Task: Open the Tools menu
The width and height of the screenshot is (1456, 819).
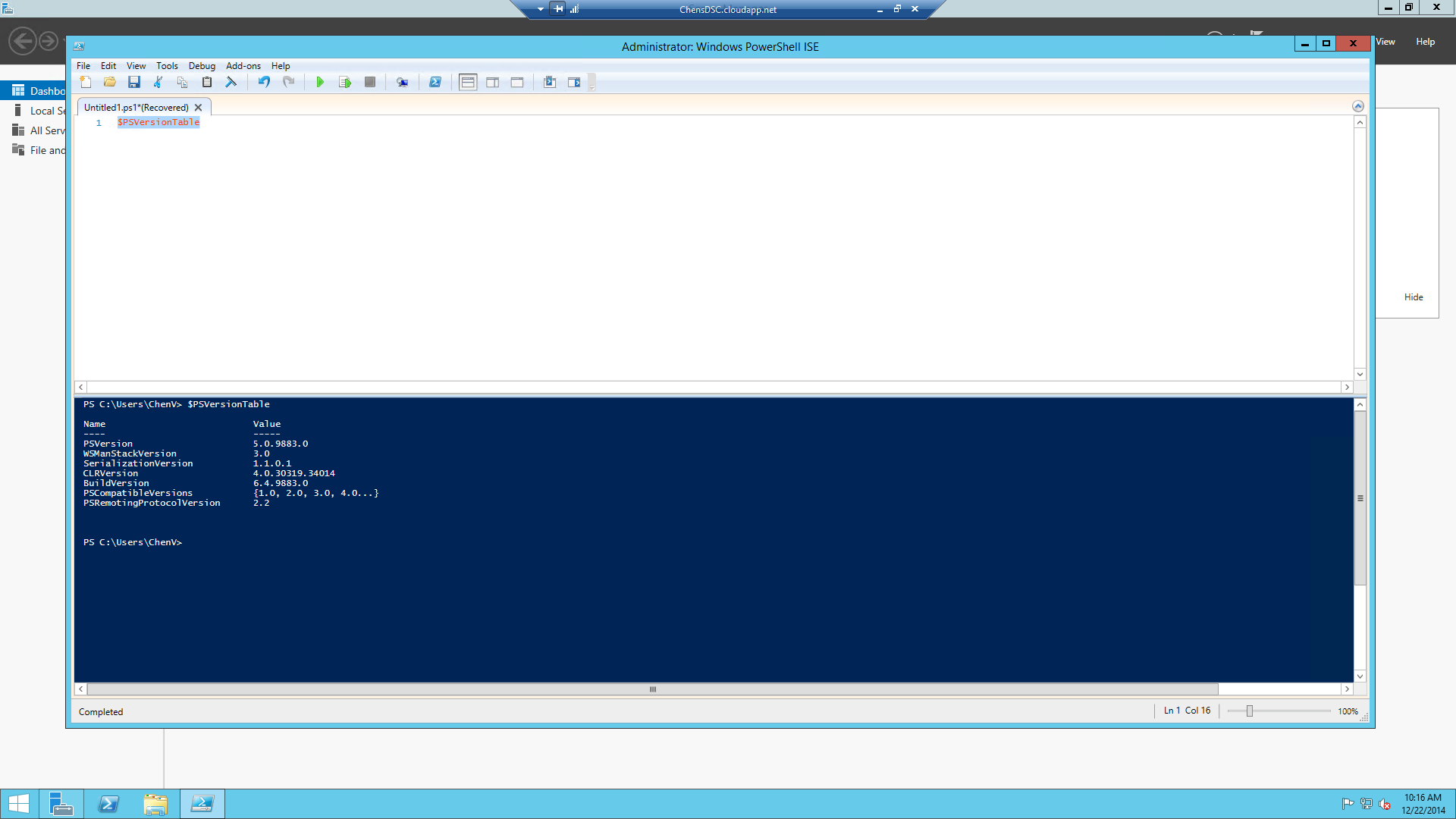Action: (x=167, y=66)
